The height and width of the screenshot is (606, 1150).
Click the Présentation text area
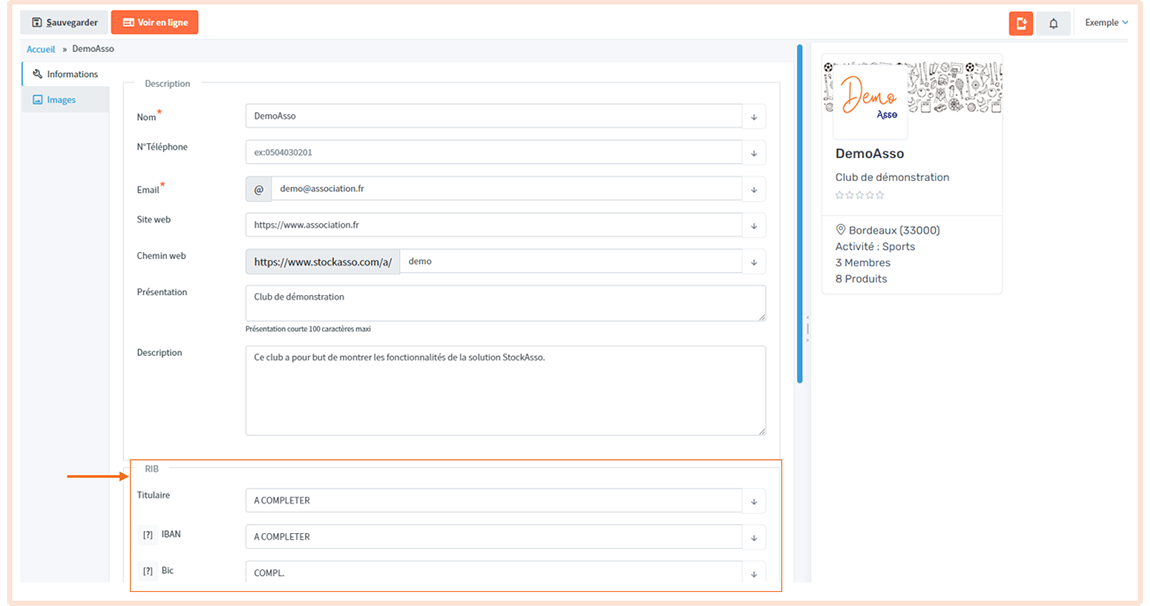click(x=505, y=303)
